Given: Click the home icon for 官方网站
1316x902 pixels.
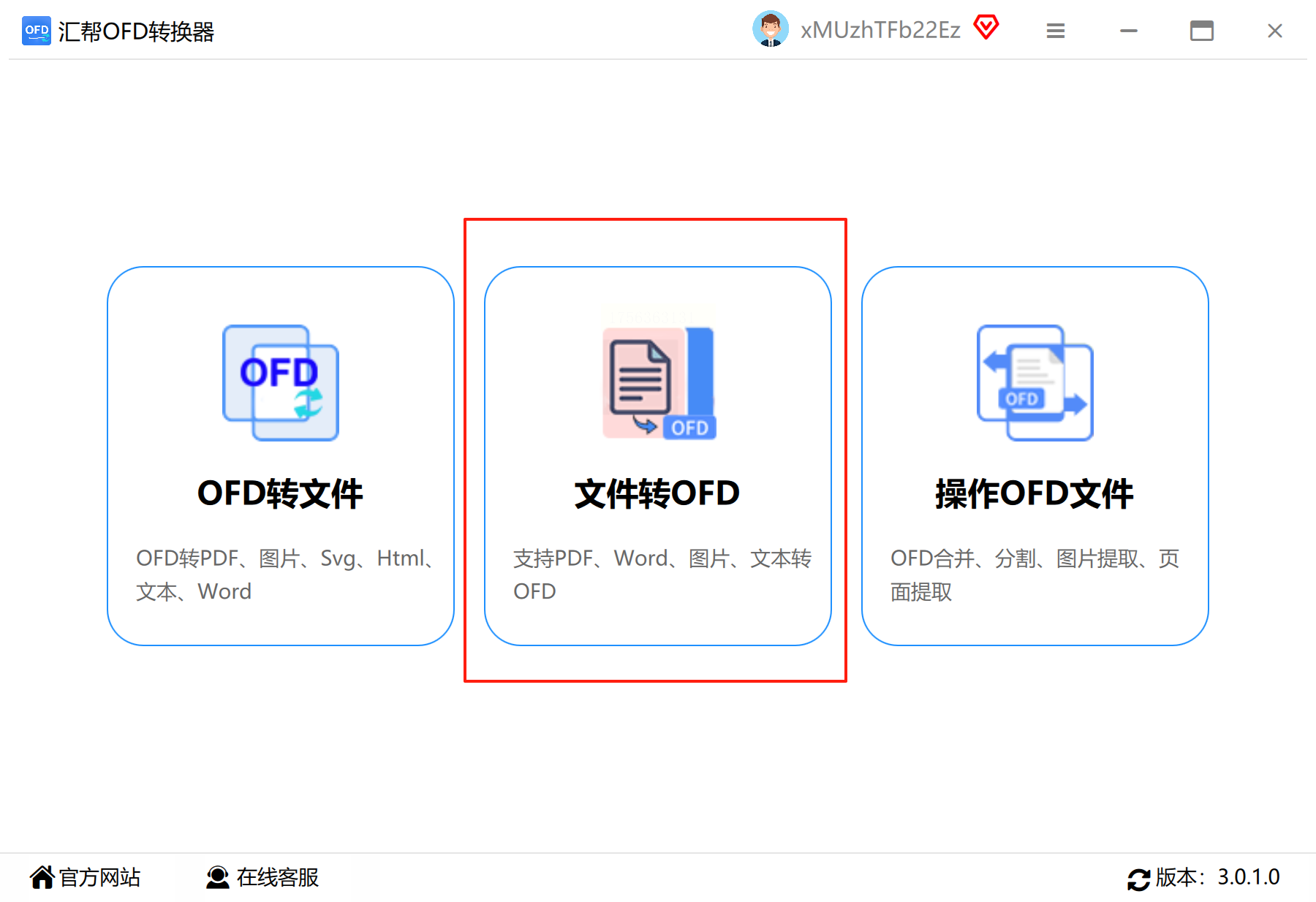Looking at the screenshot, I should coord(42,876).
